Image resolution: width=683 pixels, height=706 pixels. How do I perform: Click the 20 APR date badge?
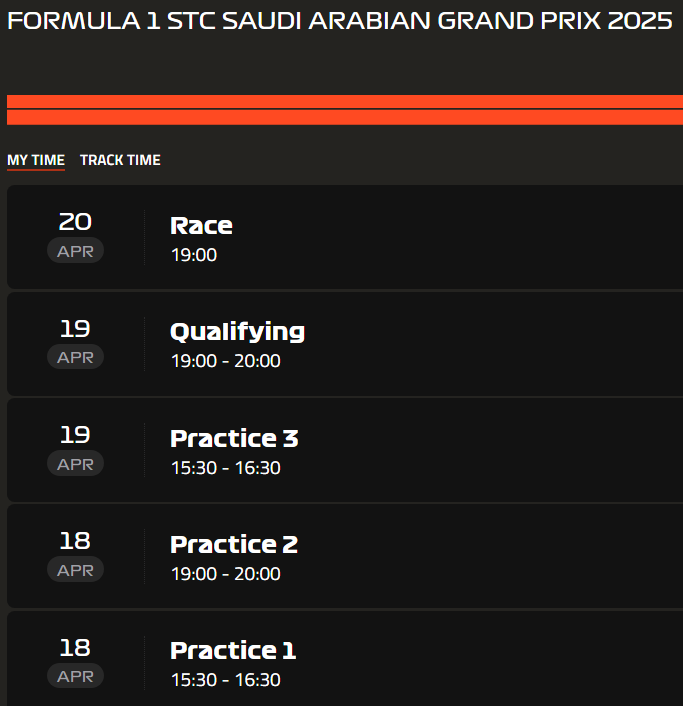pos(75,237)
